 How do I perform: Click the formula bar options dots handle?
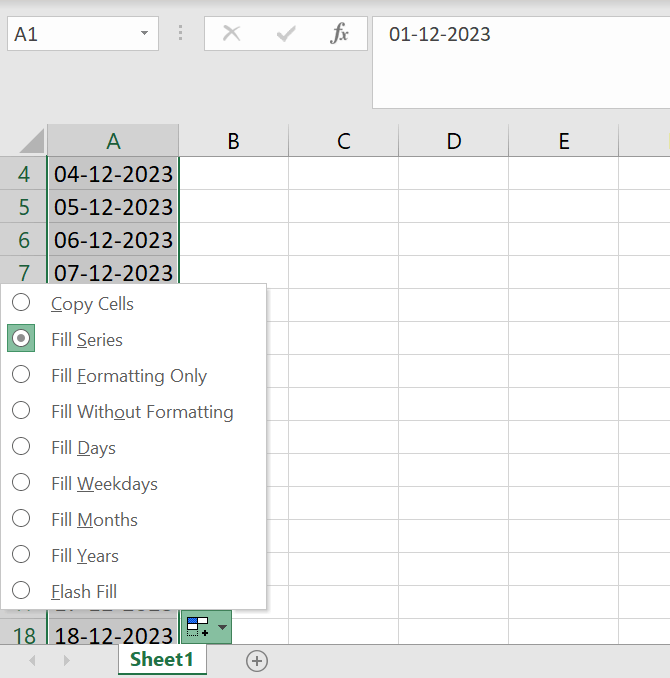point(180,33)
